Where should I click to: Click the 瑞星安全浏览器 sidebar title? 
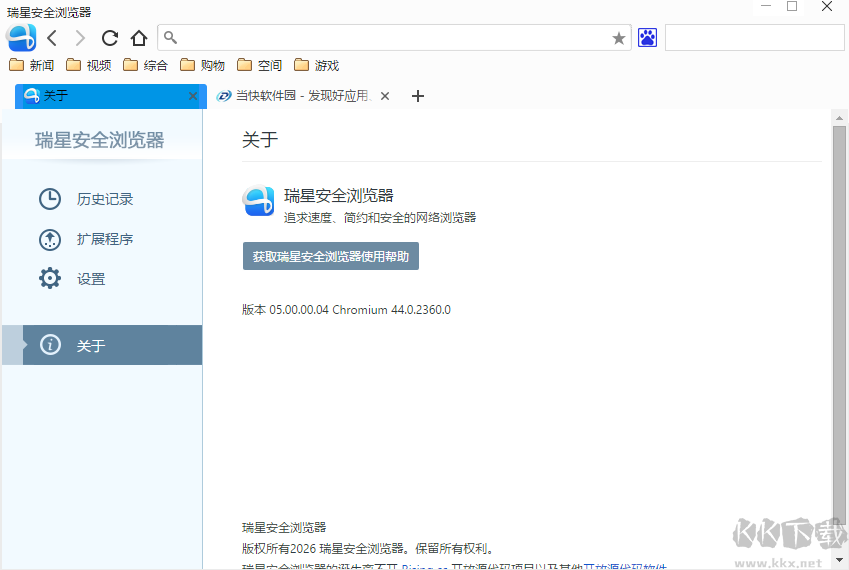point(100,140)
